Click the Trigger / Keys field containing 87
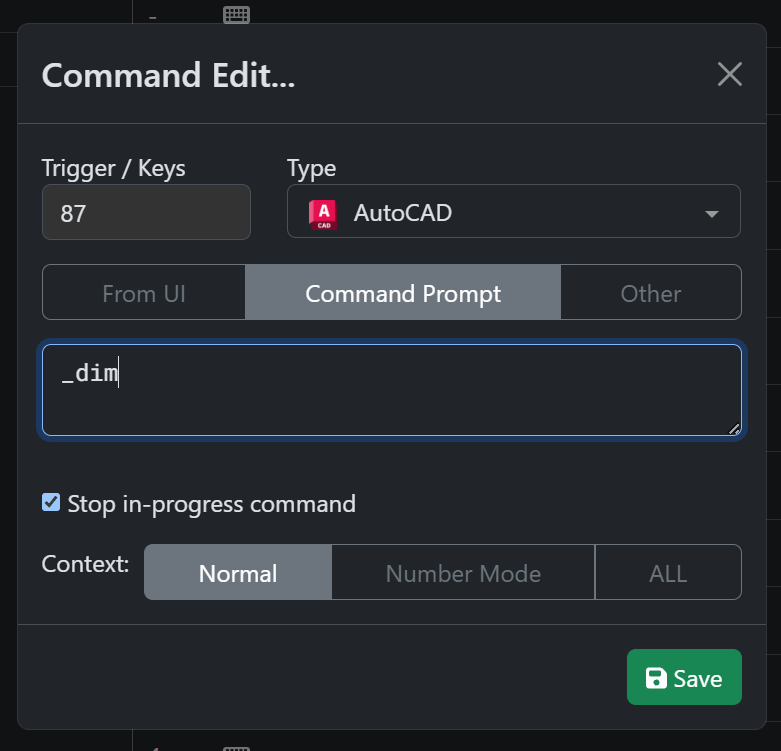Screen dimensions: 781x751 point(146,213)
